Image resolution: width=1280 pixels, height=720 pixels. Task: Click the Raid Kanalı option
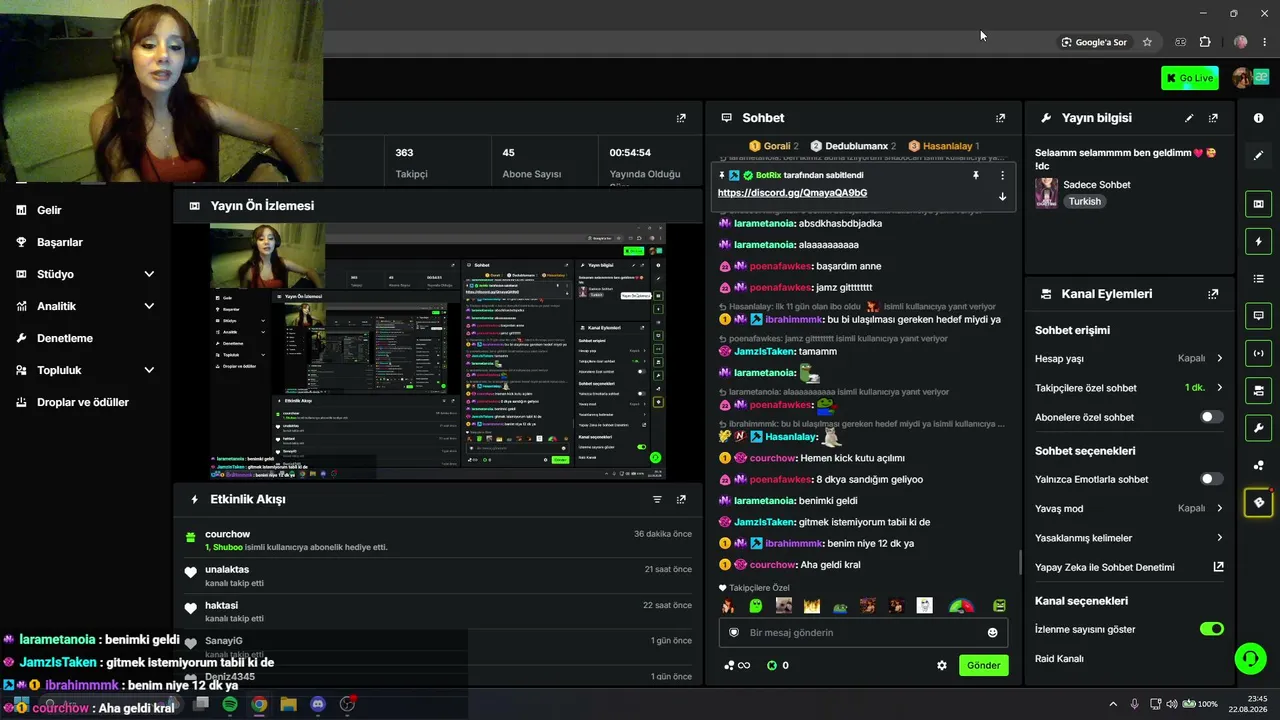click(x=1059, y=659)
